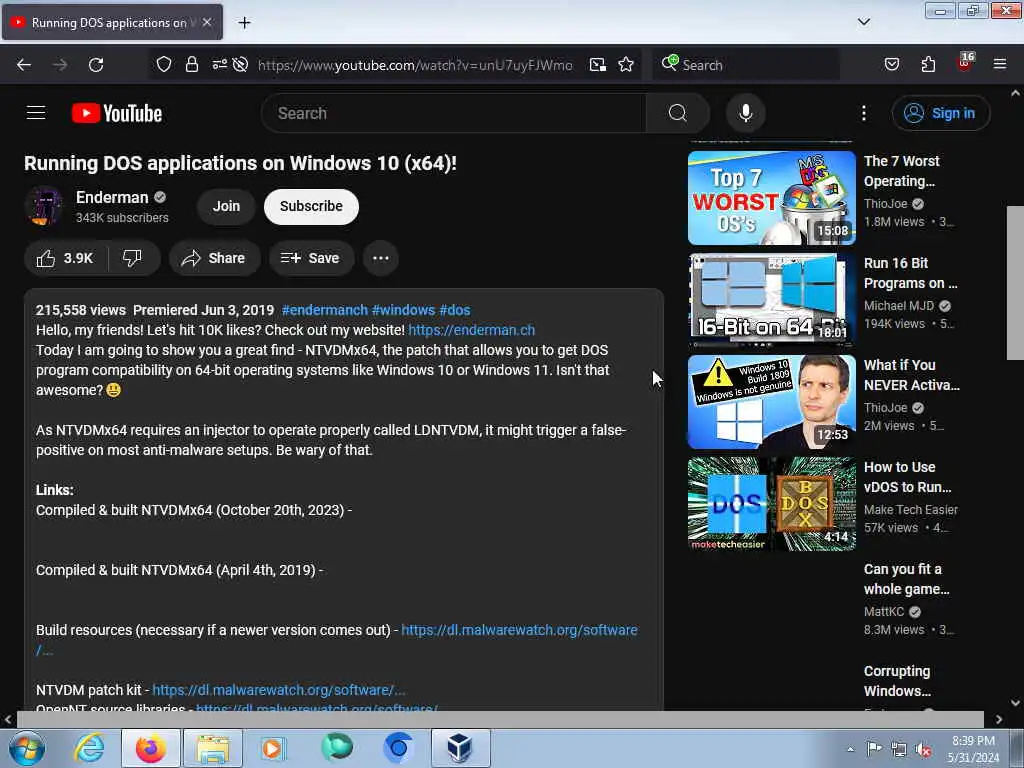The width and height of the screenshot is (1024, 768).
Task: Open Pocket save icon in toolbar
Action: (x=891, y=65)
